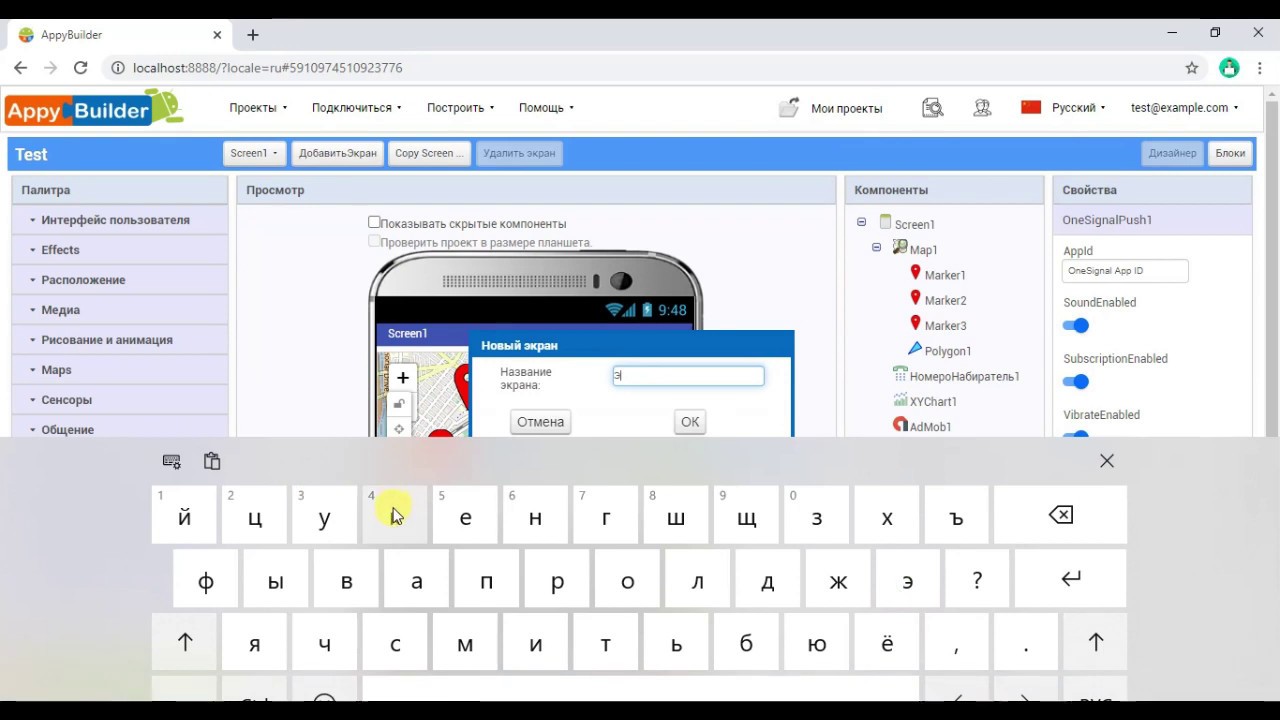Confirm the Новый экран dialog with OK
This screenshot has width=1280, height=720.
690,422
